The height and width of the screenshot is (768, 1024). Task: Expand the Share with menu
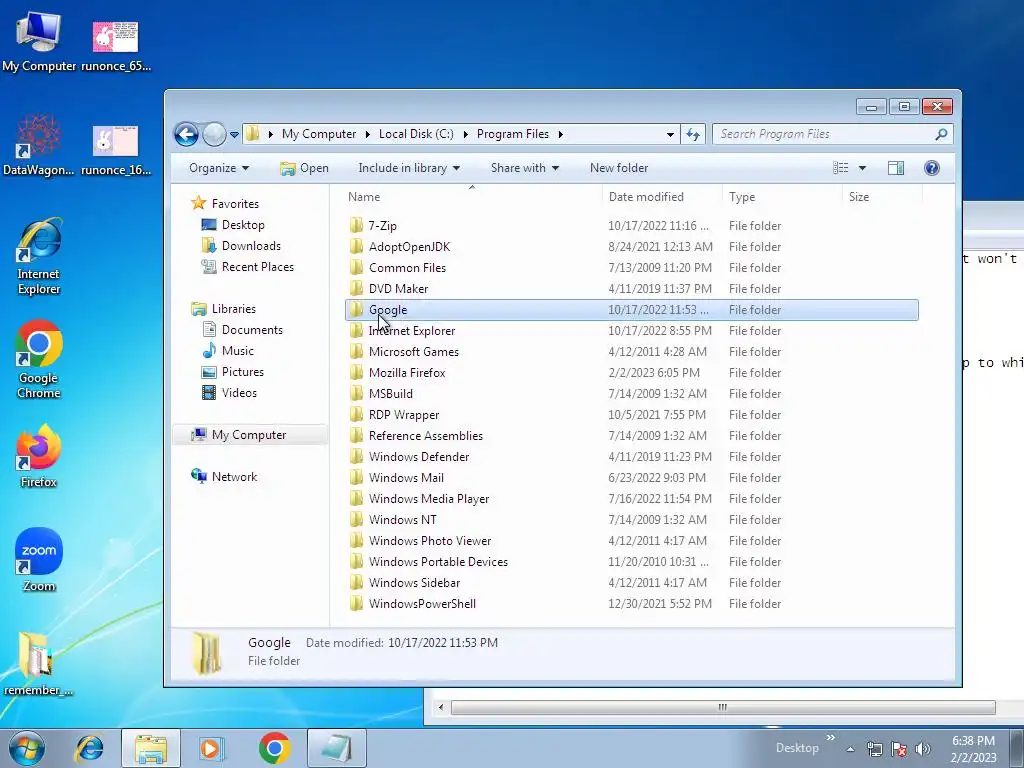pyautogui.click(x=524, y=168)
